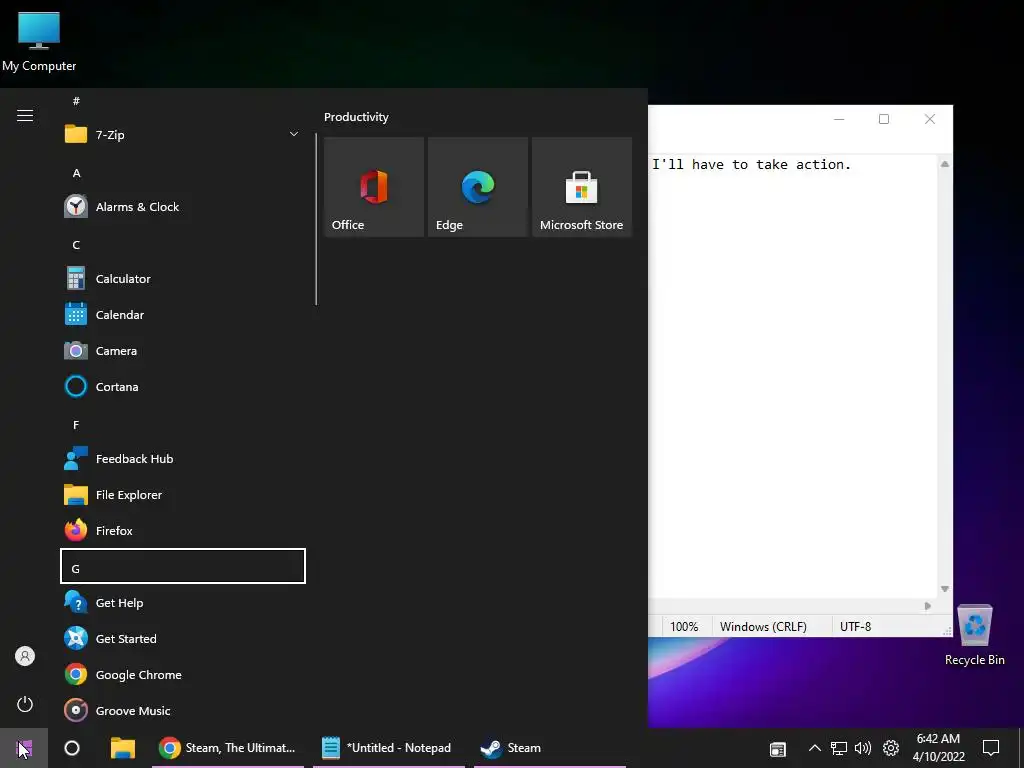This screenshot has height=768, width=1024.
Task: Click Windows (CRLF) in Notepad status bar
Action: (x=763, y=626)
